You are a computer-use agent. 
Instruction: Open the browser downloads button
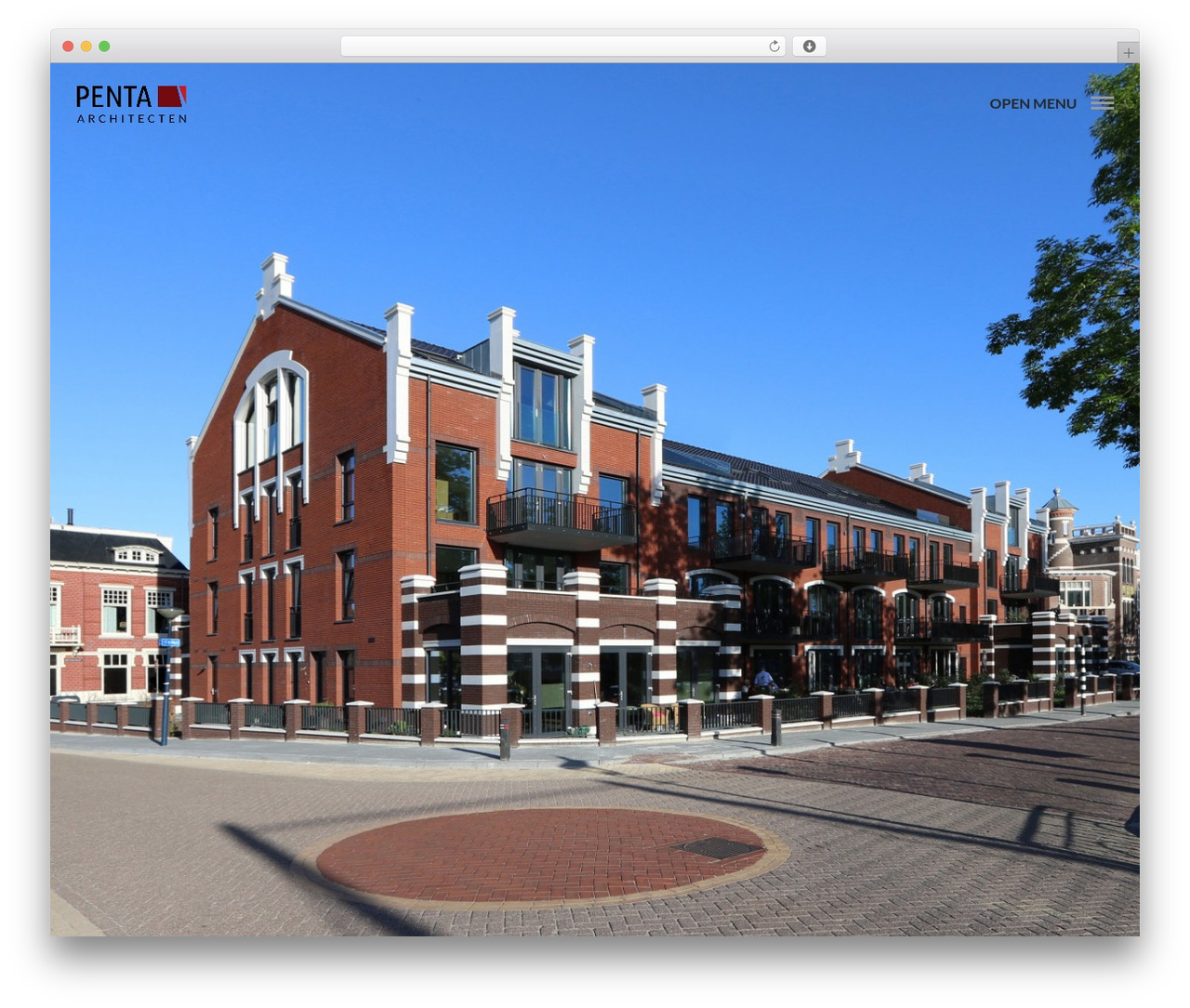(810, 46)
